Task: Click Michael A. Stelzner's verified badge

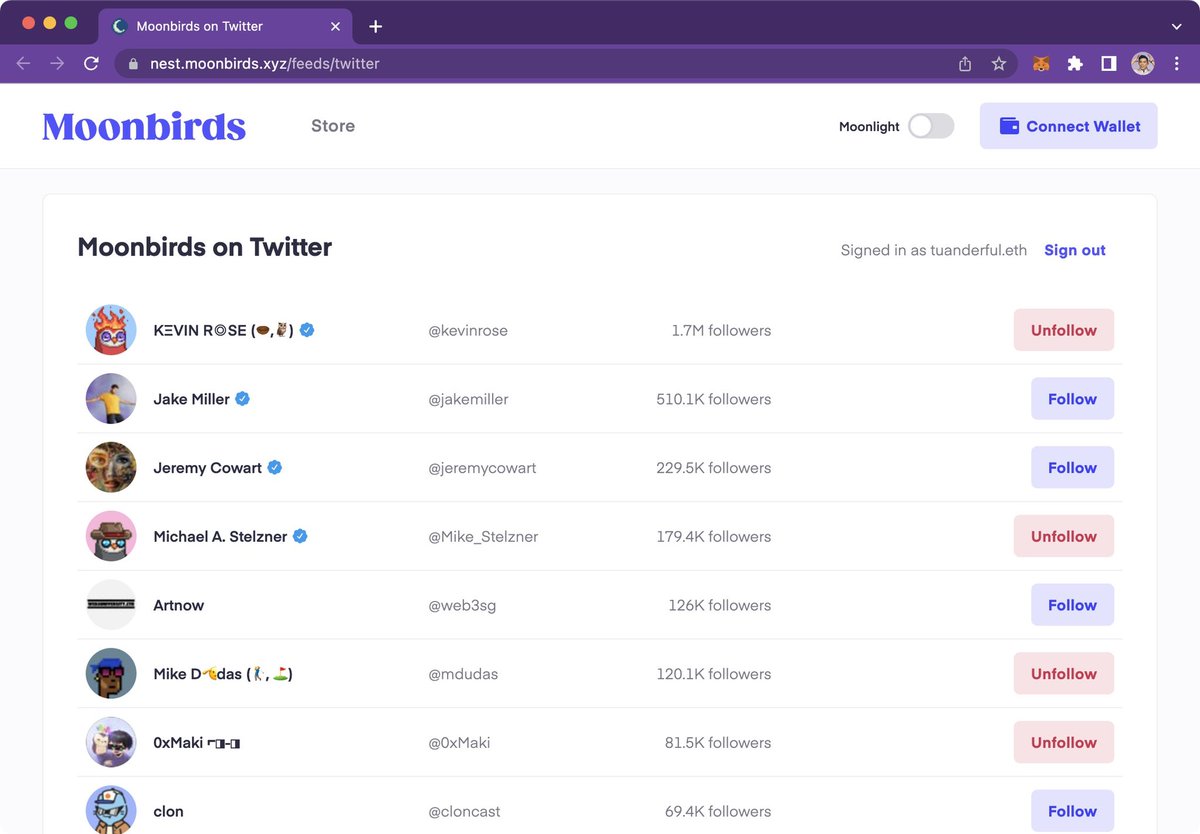Action: tap(300, 536)
